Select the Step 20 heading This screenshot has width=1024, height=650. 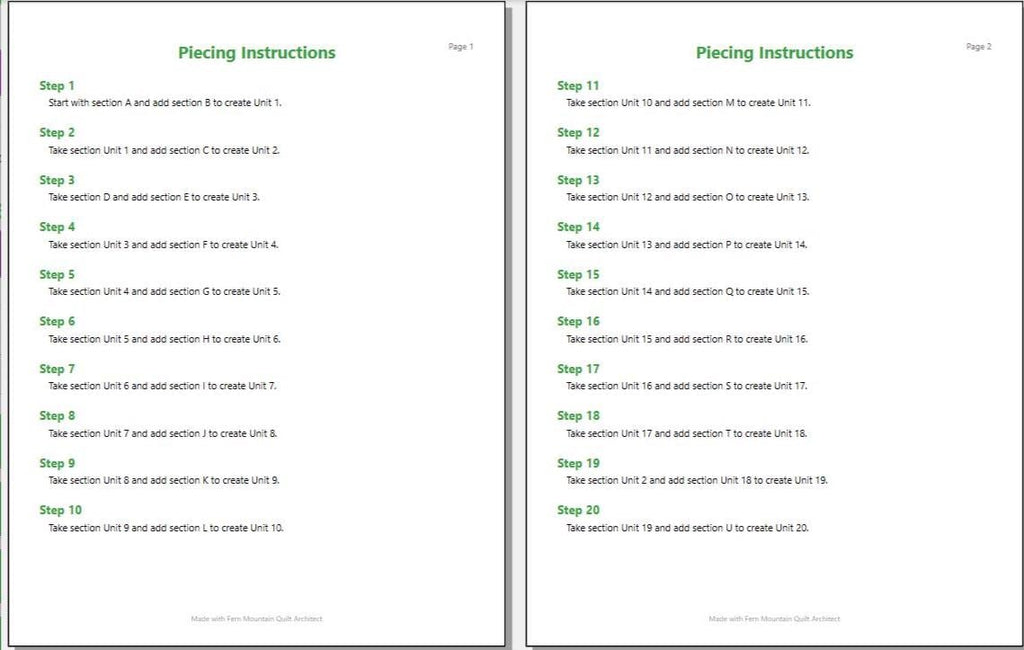coord(578,510)
